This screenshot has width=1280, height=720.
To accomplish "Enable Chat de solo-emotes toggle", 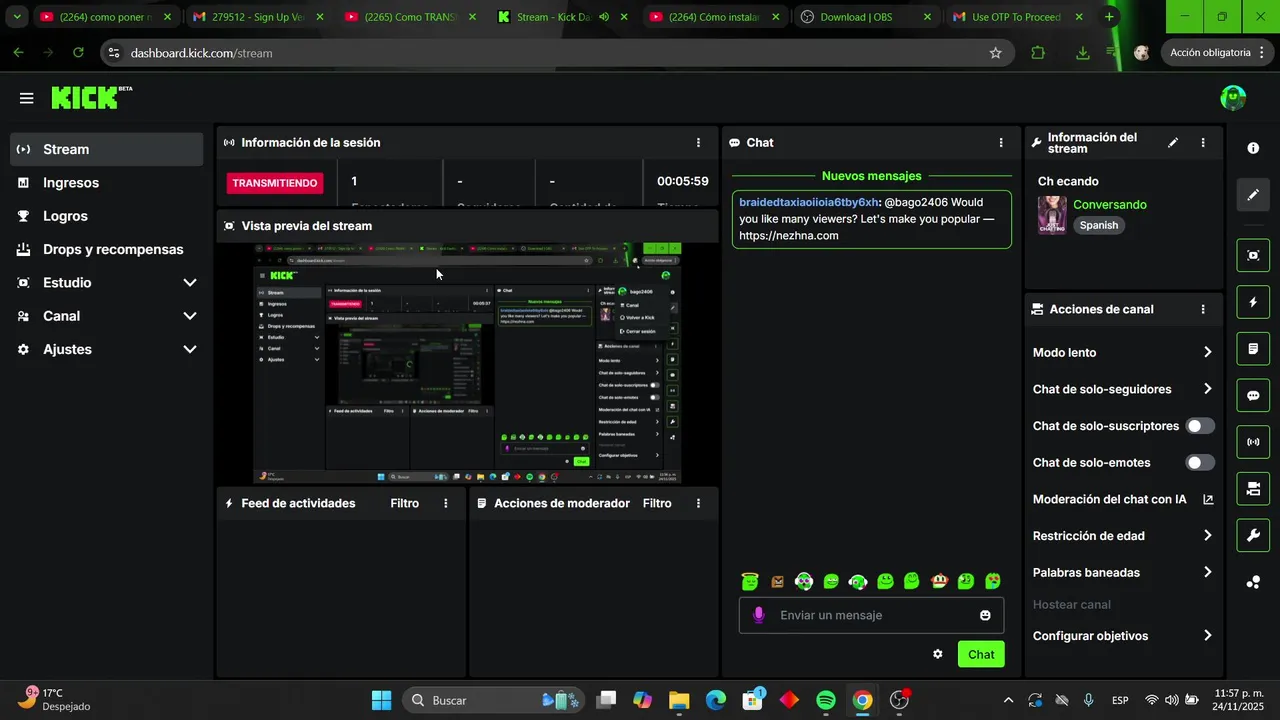I will pyautogui.click(x=1200, y=463).
